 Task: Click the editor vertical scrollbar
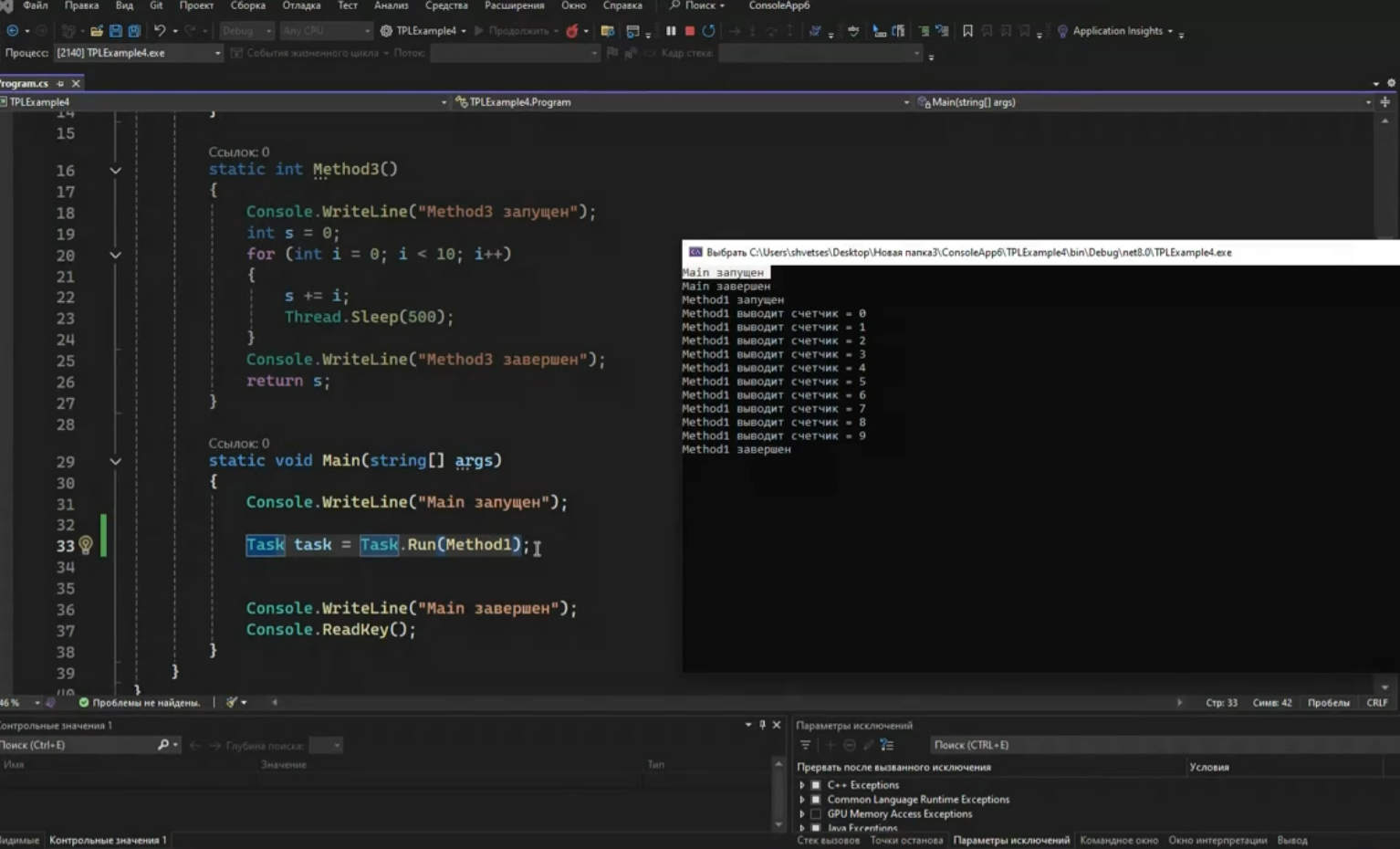click(1385, 402)
